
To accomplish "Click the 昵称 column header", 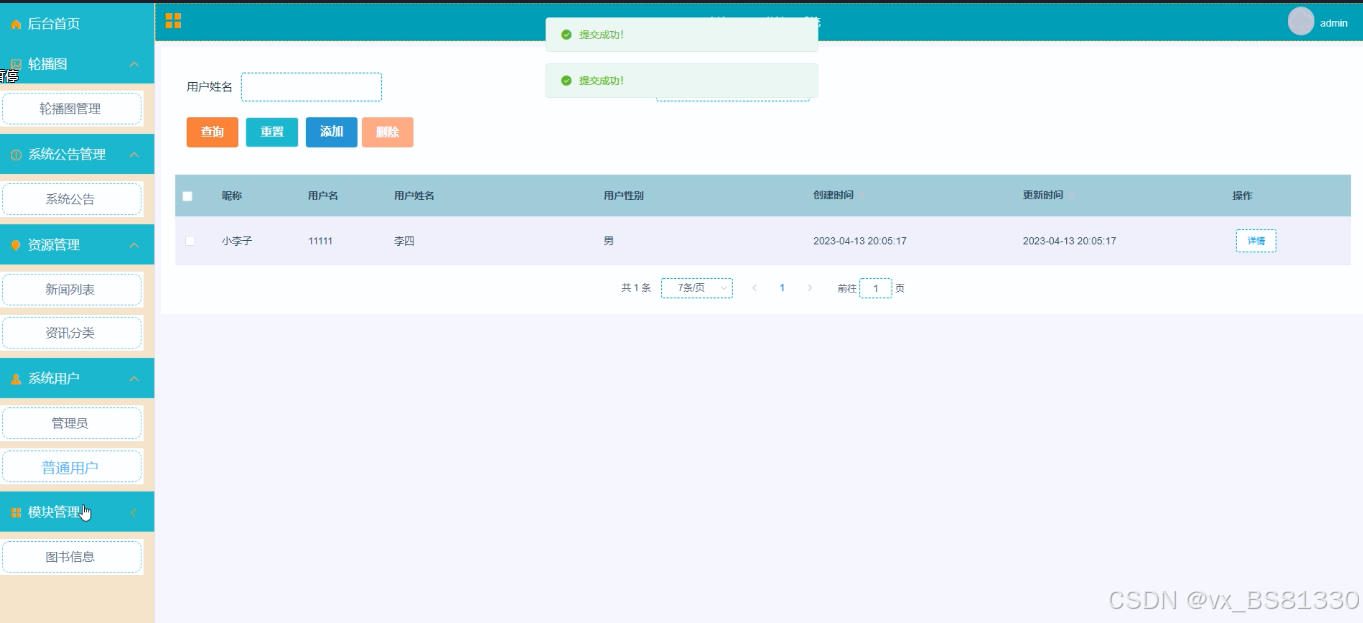I will (x=232, y=196).
